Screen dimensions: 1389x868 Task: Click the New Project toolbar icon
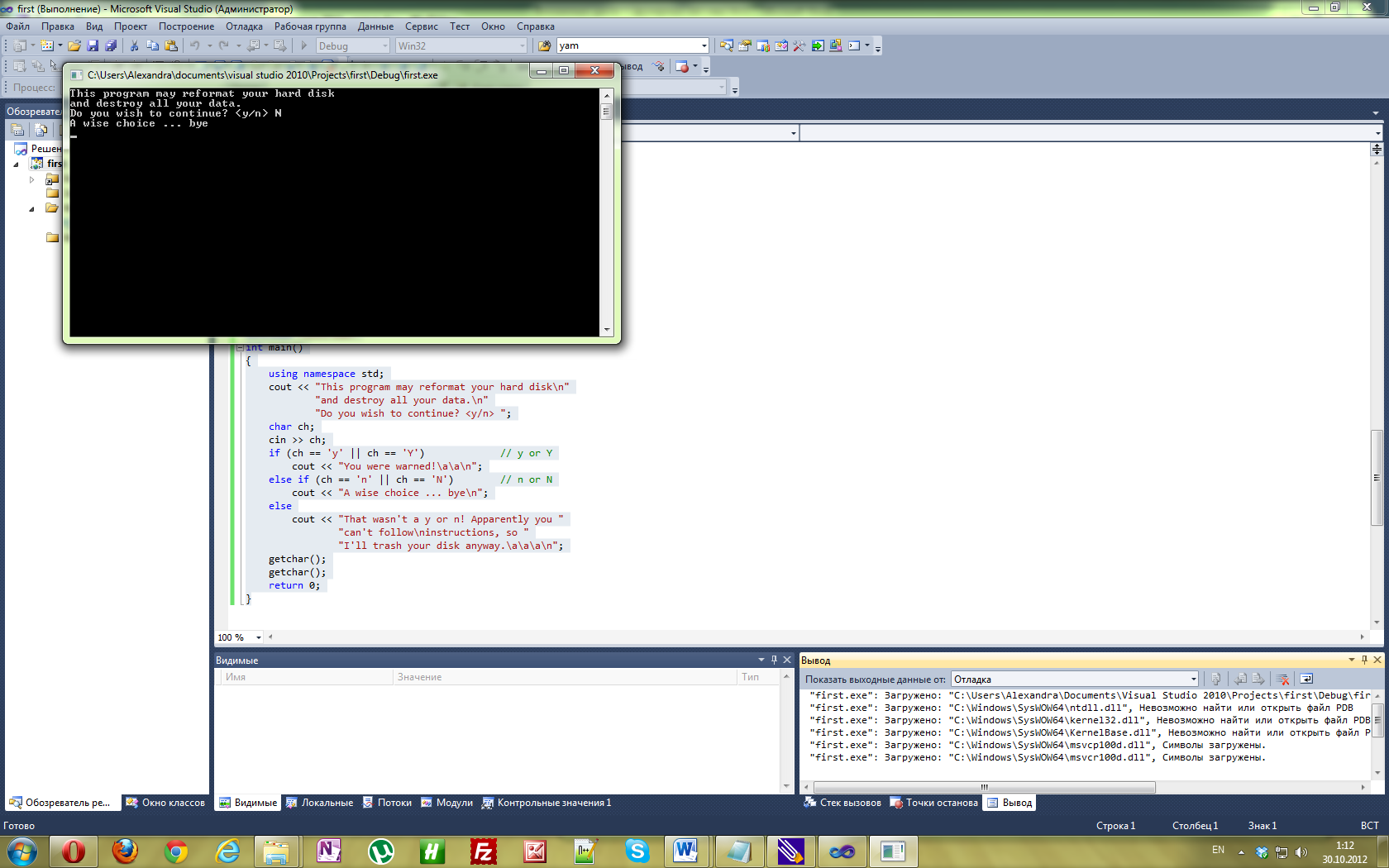coord(21,46)
